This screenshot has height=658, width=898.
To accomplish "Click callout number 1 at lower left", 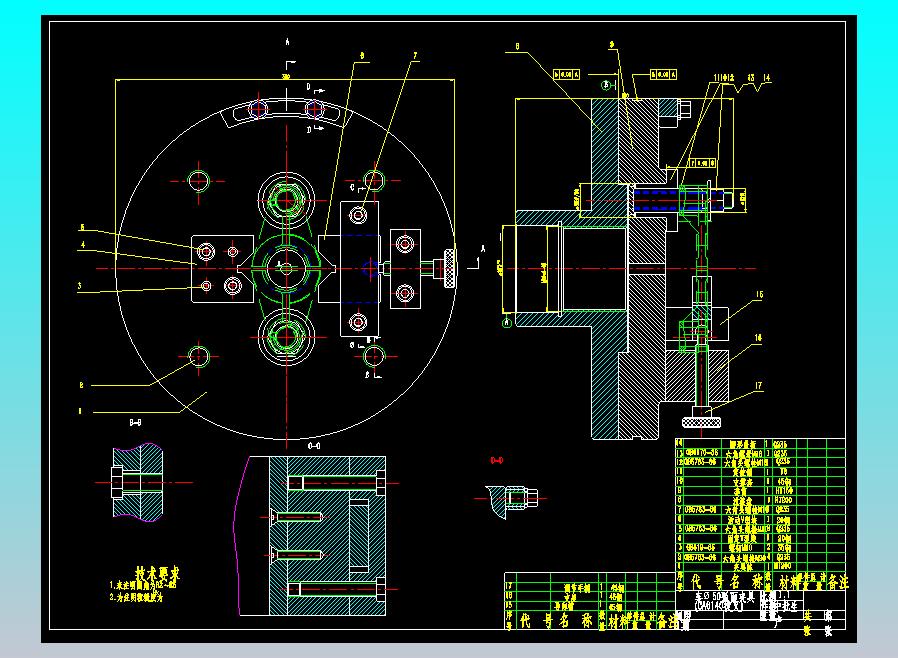I will point(80,411).
